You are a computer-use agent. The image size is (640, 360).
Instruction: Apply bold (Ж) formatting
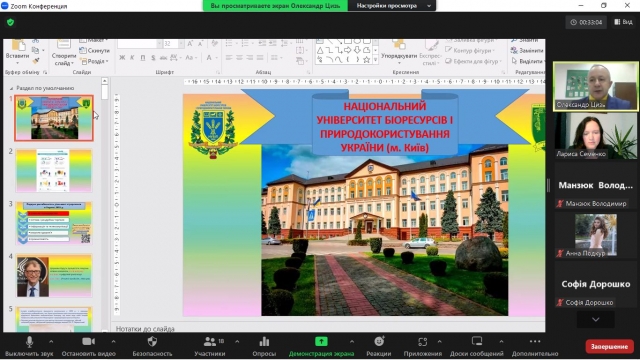click(122, 58)
